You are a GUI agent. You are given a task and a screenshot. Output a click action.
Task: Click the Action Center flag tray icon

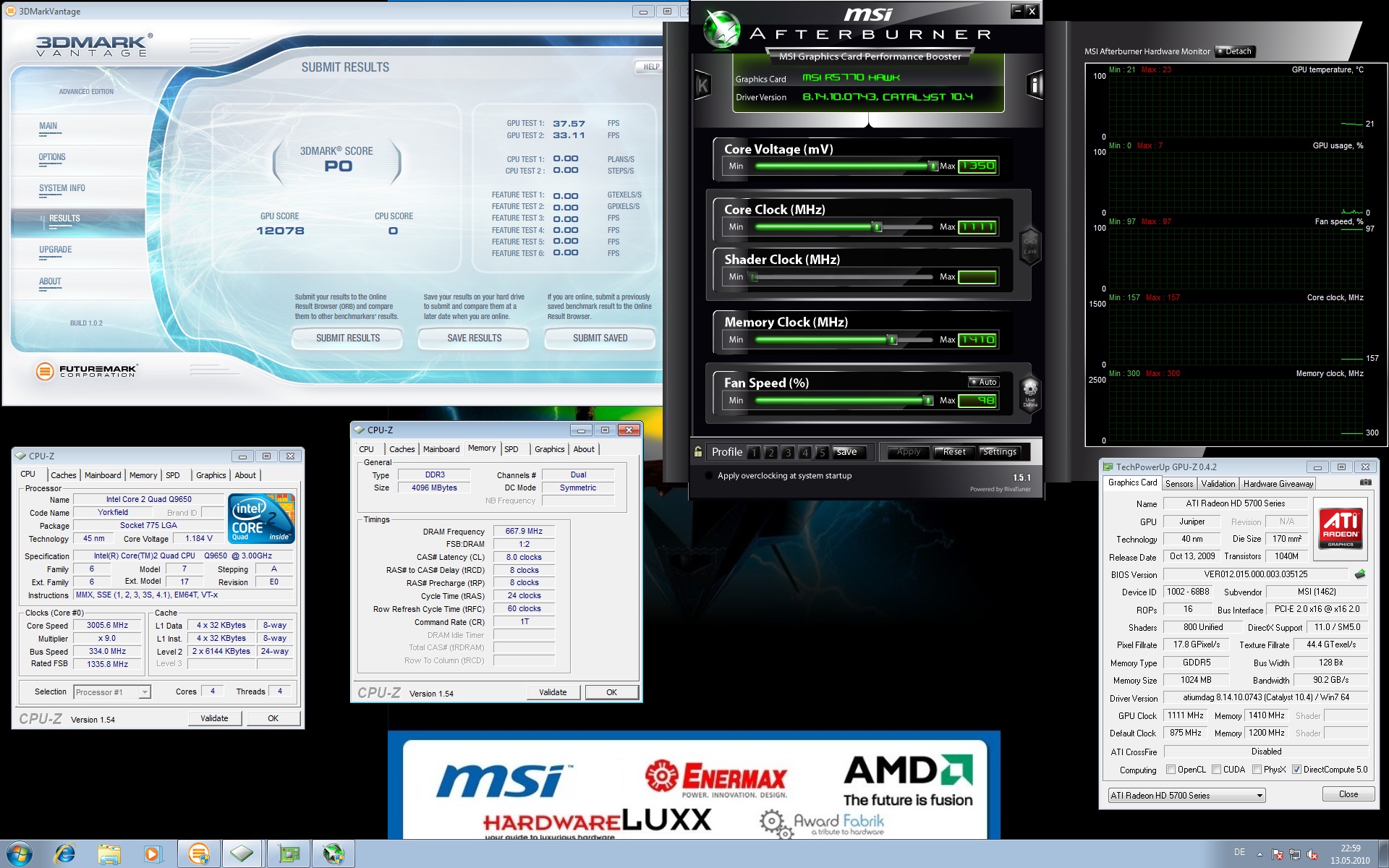click(x=1277, y=855)
